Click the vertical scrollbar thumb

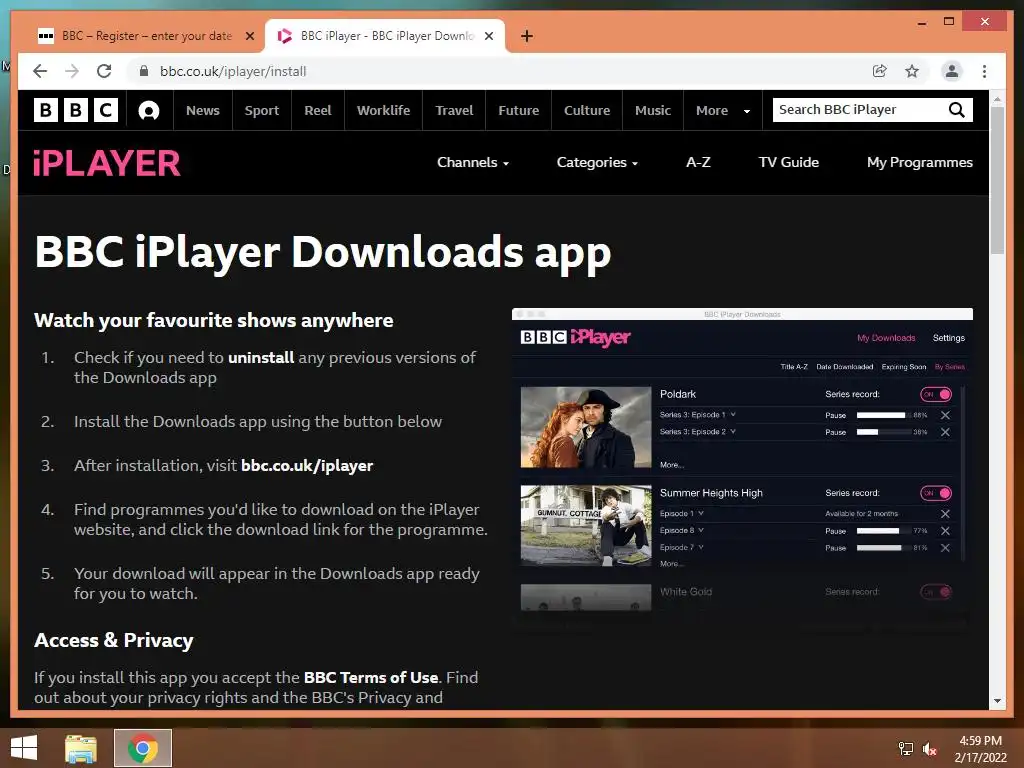997,180
